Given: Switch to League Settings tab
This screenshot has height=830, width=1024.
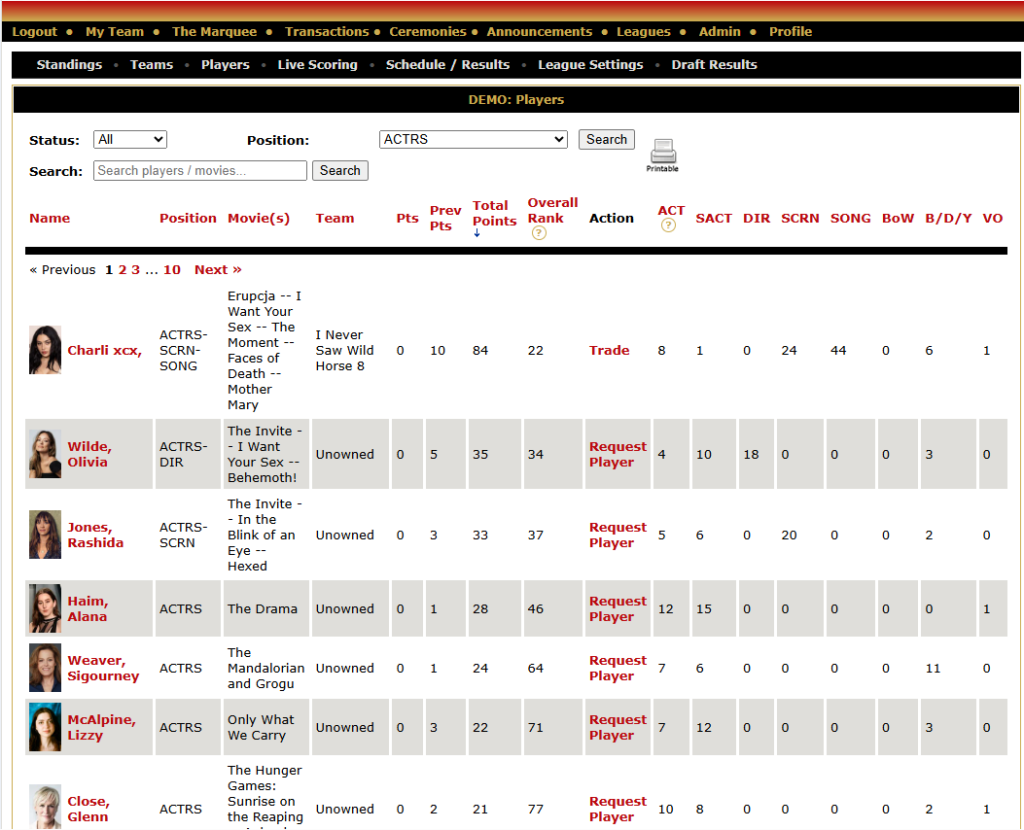Looking at the screenshot, I should 590,65.
